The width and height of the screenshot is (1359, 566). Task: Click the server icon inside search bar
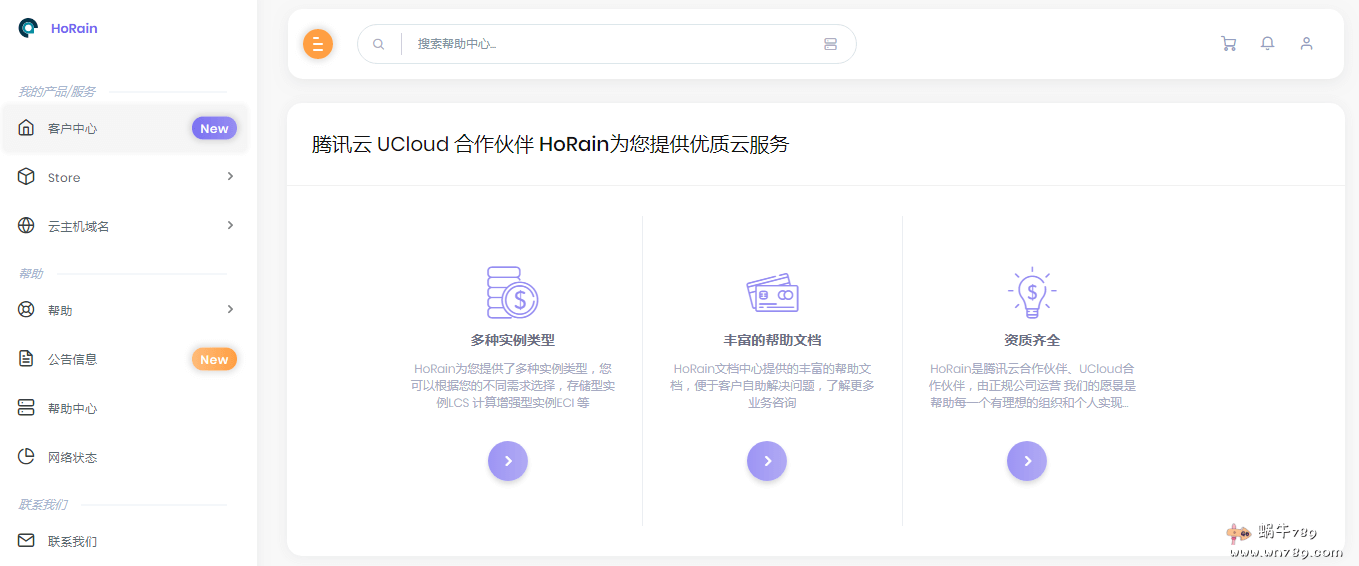point(830,44)
